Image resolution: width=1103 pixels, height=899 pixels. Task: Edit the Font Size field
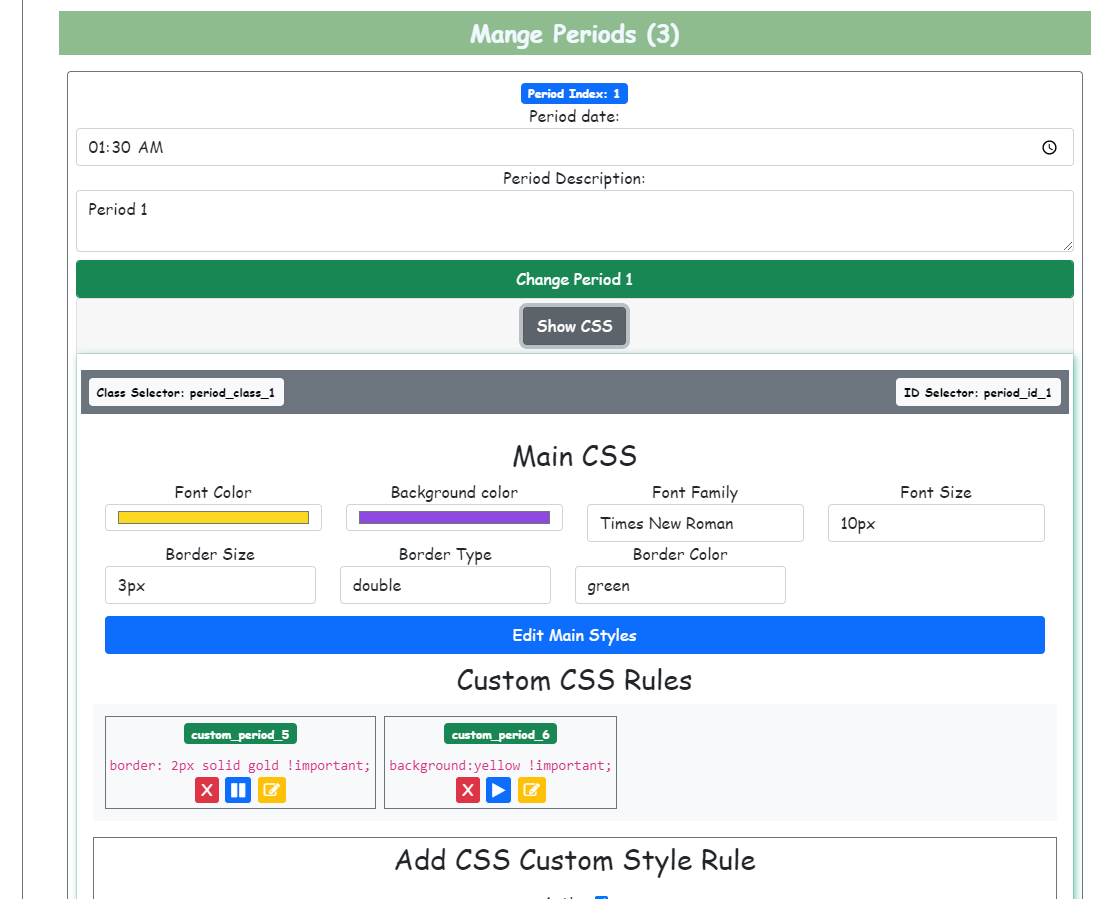click(x=936, y=523)
